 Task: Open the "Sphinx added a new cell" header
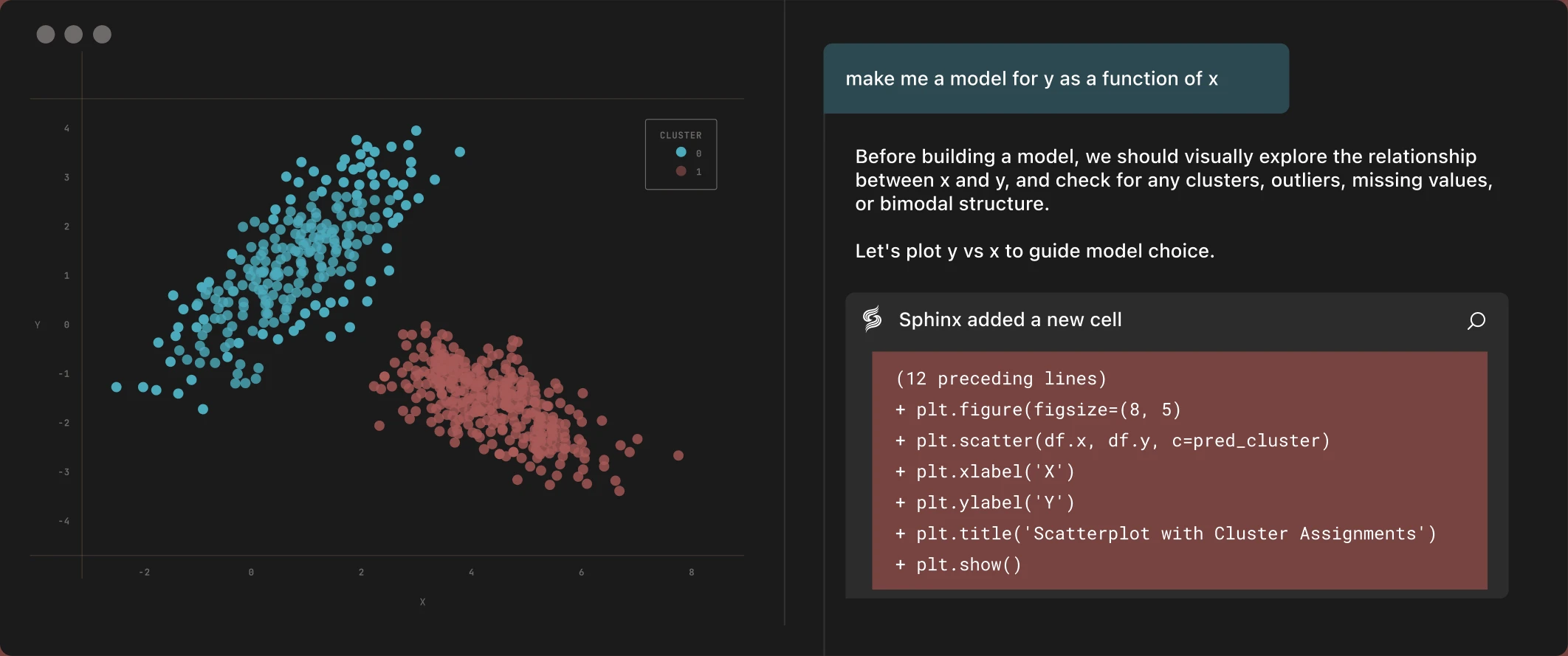coord(1010,320)
